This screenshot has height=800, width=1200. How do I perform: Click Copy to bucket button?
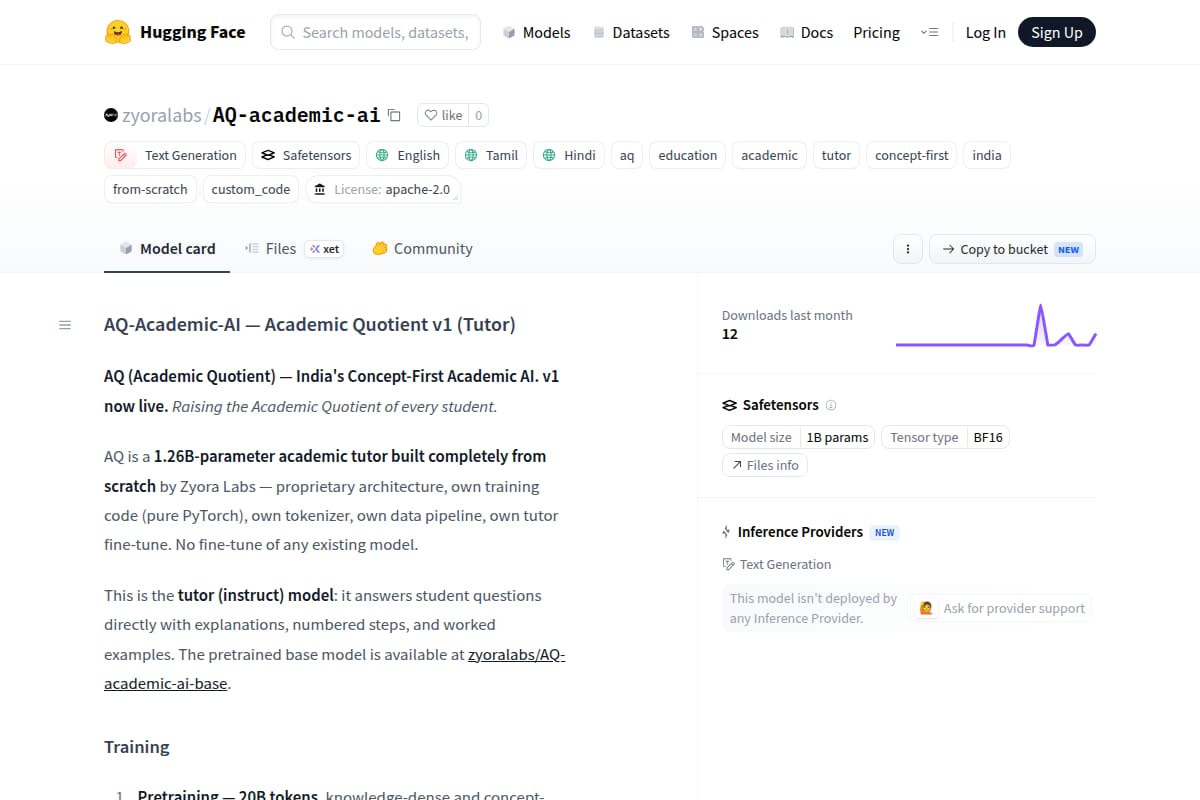coord(1012,249)
